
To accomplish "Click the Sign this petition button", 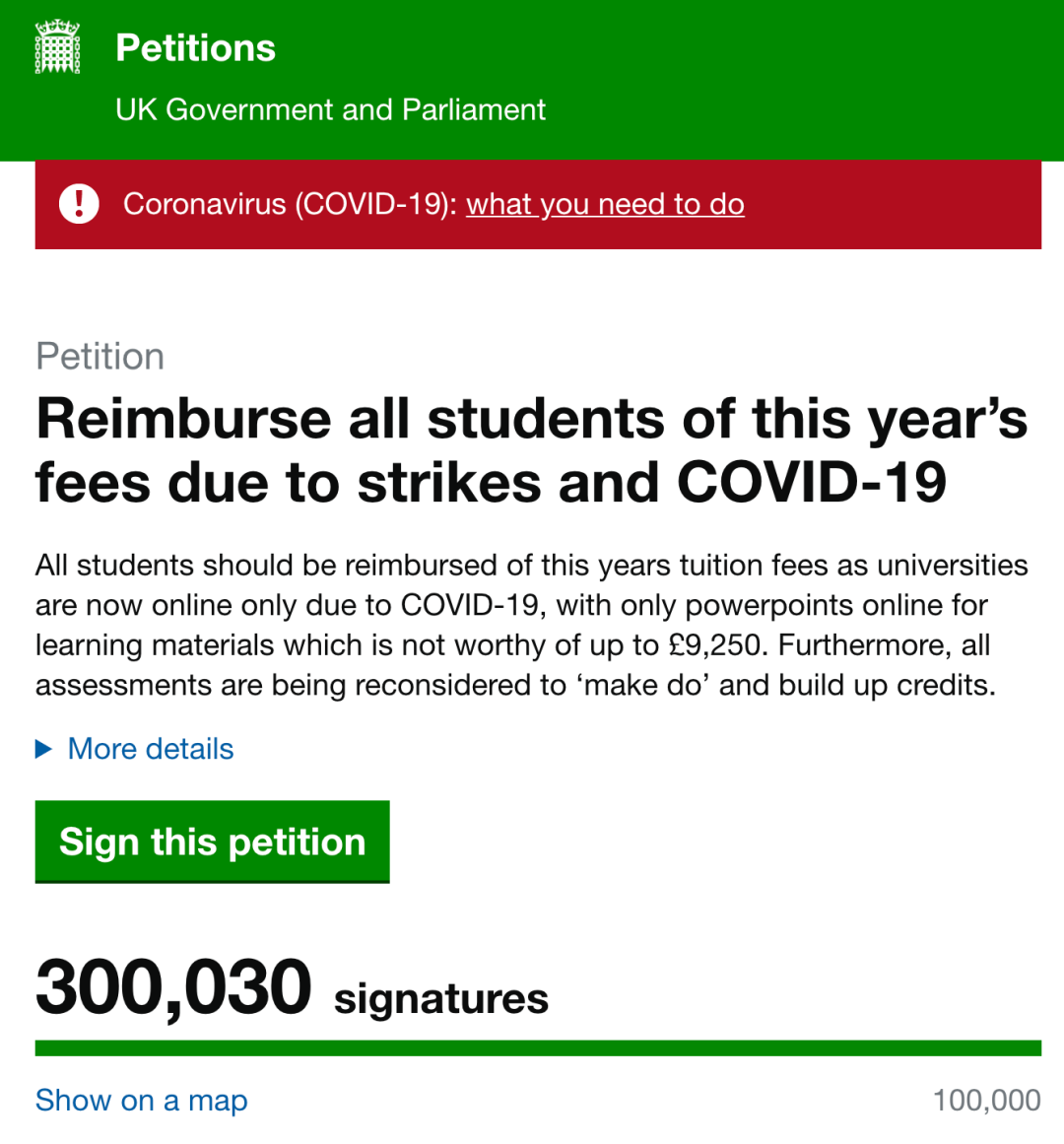I will tap(212, 841).
